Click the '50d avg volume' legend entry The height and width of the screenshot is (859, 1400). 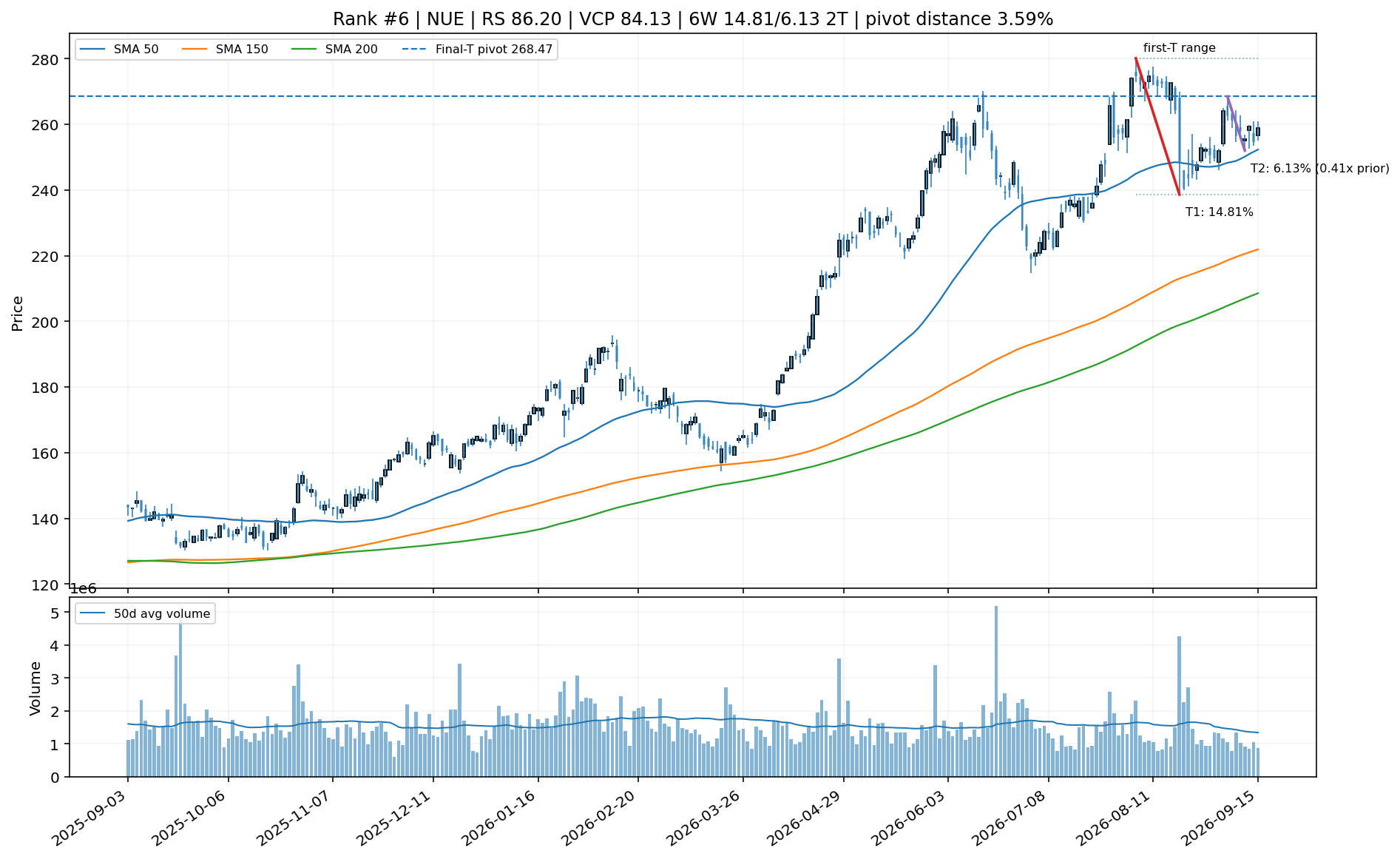(146, 613)
